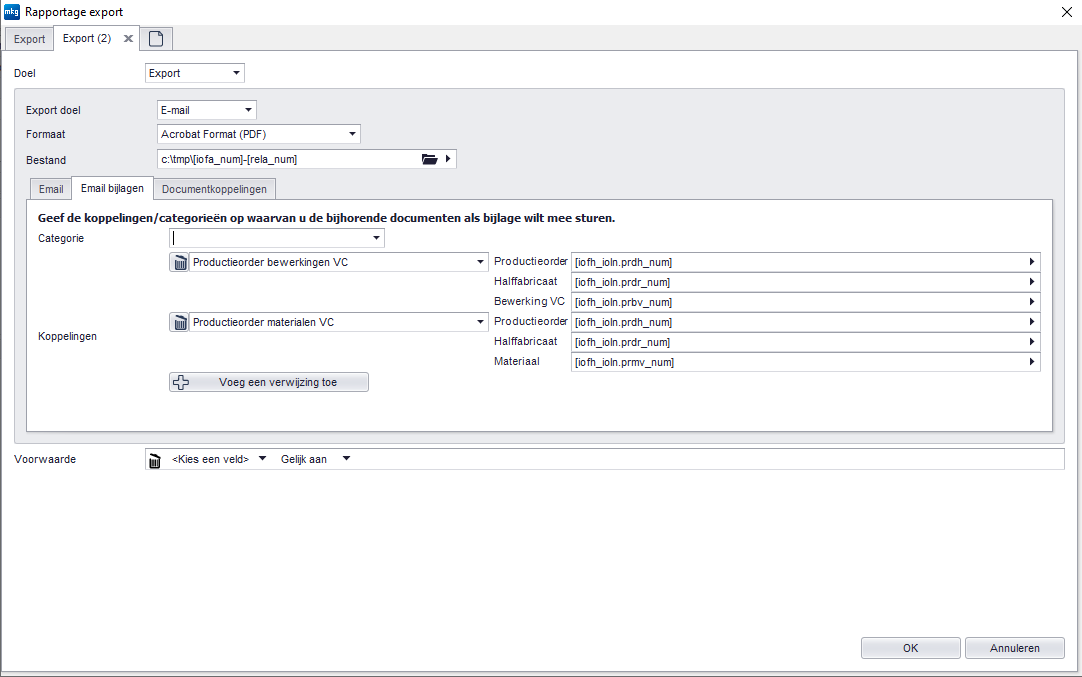The image size is (1082, 677).
Task: Click the bold instruction text about bijlage
Action: click(x=326, y=218)
